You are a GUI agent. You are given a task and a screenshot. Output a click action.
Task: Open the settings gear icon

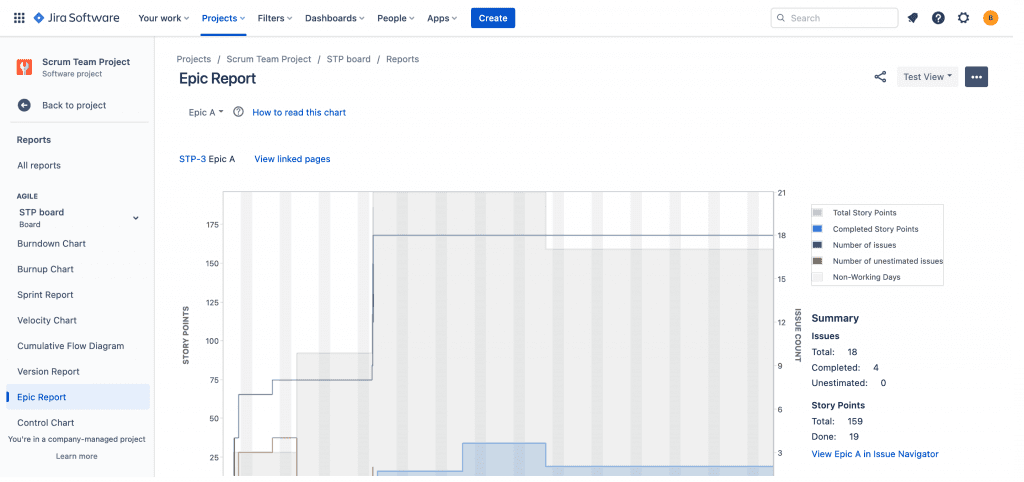(964, 18)
